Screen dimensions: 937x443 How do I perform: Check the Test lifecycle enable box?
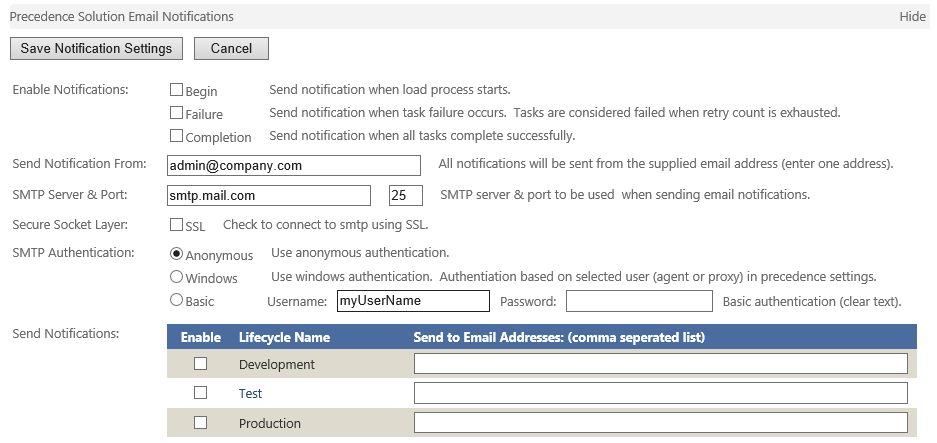point(201,393)
